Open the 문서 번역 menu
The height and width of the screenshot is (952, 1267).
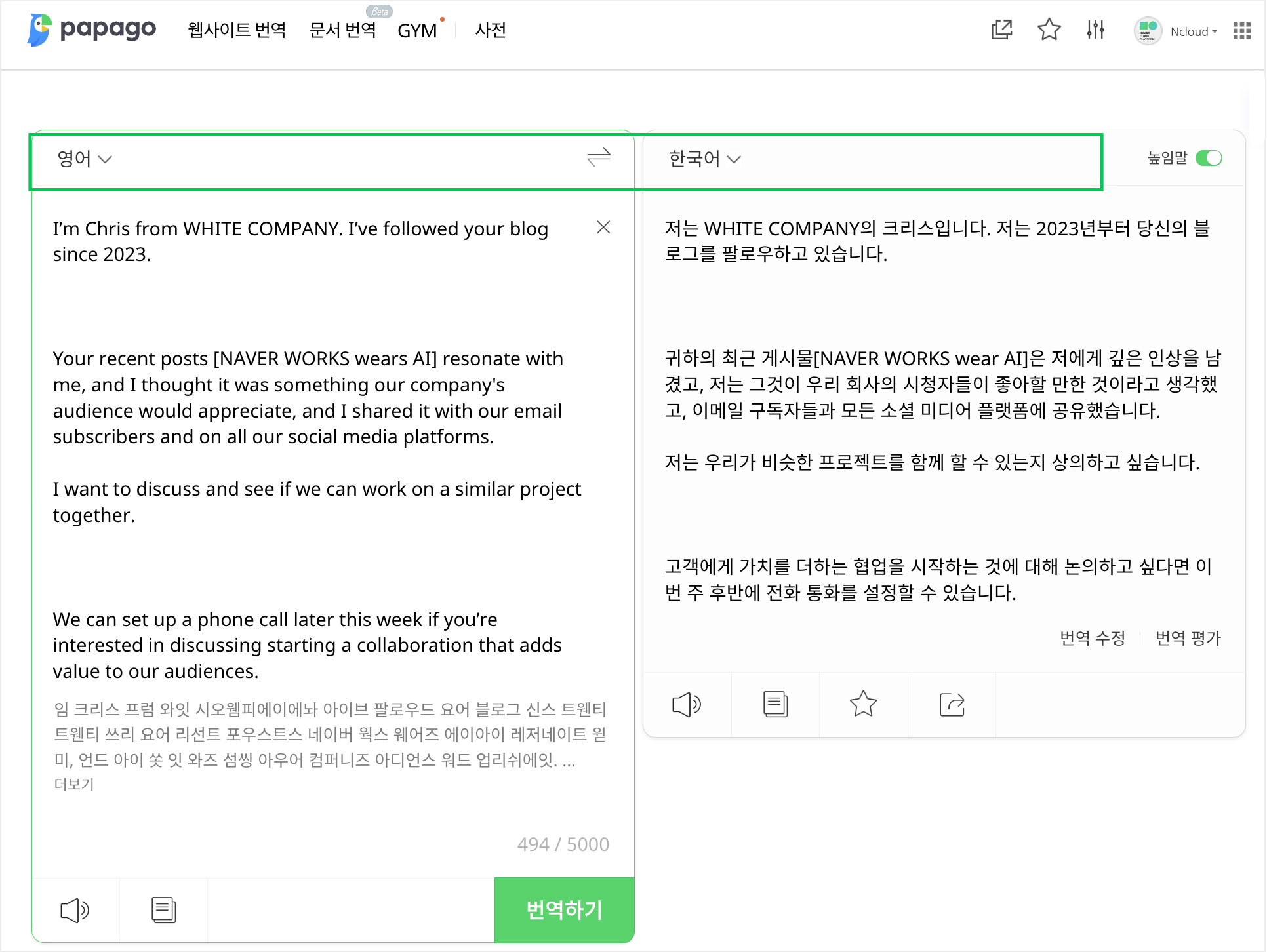coord(342,30)
